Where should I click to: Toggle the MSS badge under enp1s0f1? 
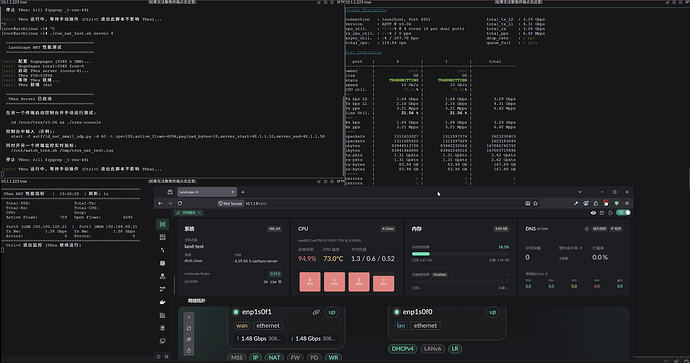click(x=237, y=358)
